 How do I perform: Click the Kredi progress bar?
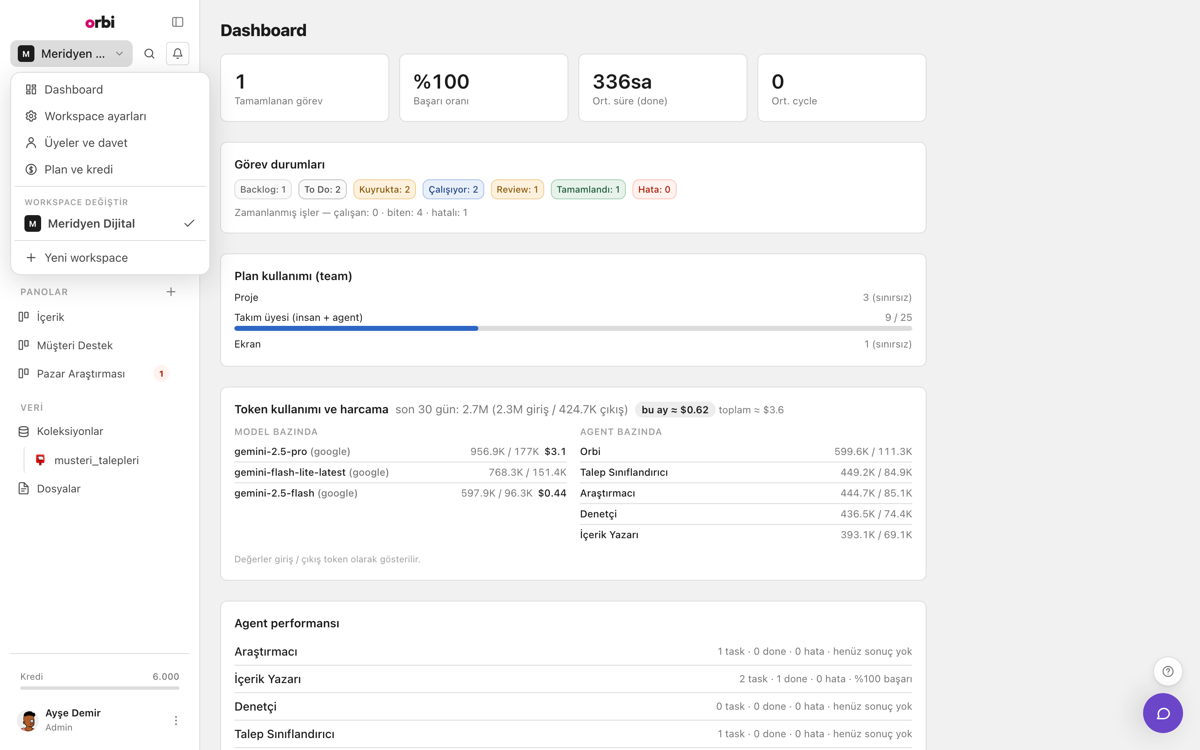coord(100,688)
